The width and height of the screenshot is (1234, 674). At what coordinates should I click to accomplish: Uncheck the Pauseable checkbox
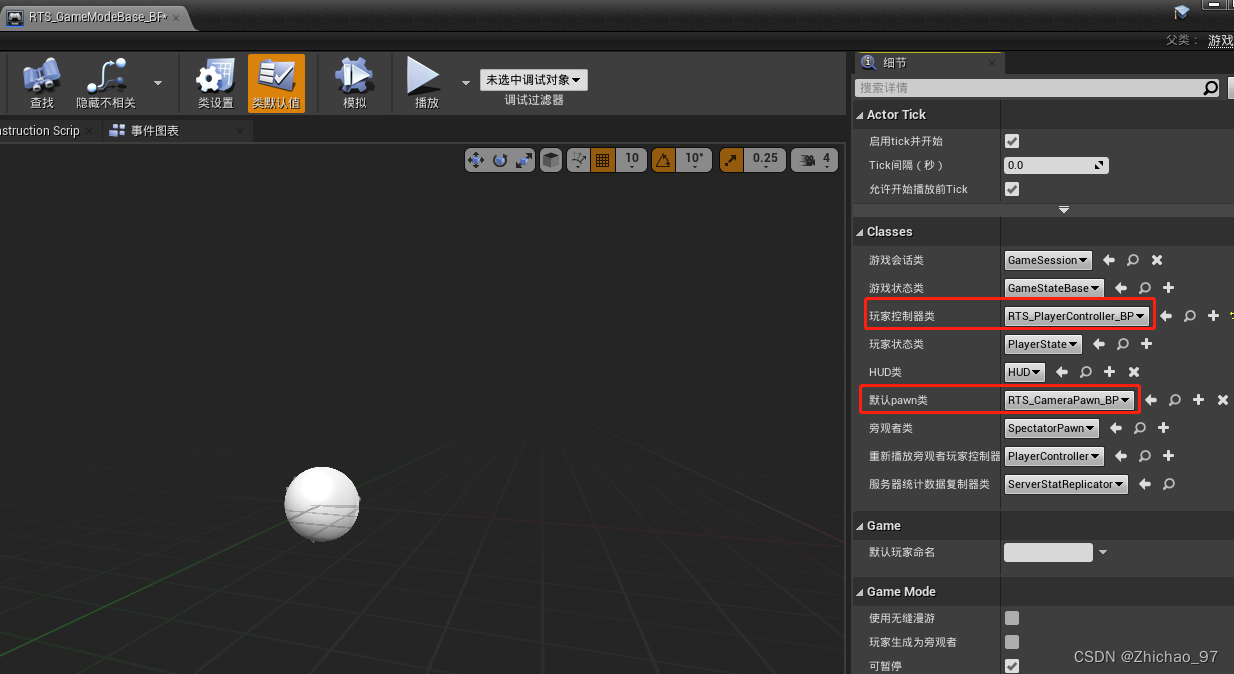[1011, 665]
